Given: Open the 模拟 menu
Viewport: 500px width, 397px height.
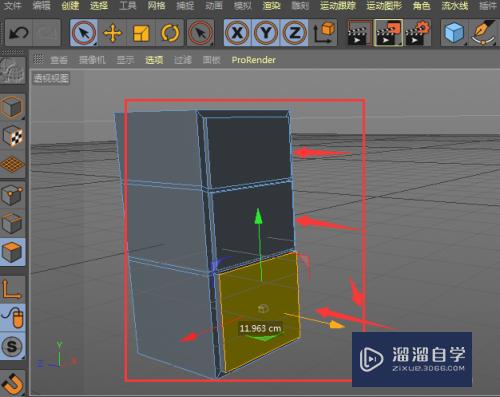Looking at the screenshot, I should pyautogui.click(x=242, y=6).
